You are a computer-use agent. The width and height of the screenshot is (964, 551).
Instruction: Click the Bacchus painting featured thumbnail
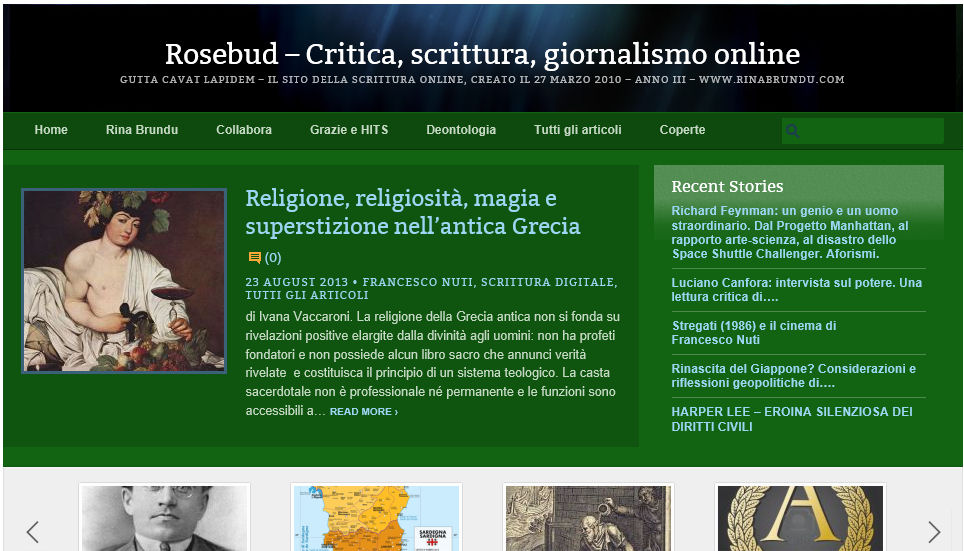(124, 281)
